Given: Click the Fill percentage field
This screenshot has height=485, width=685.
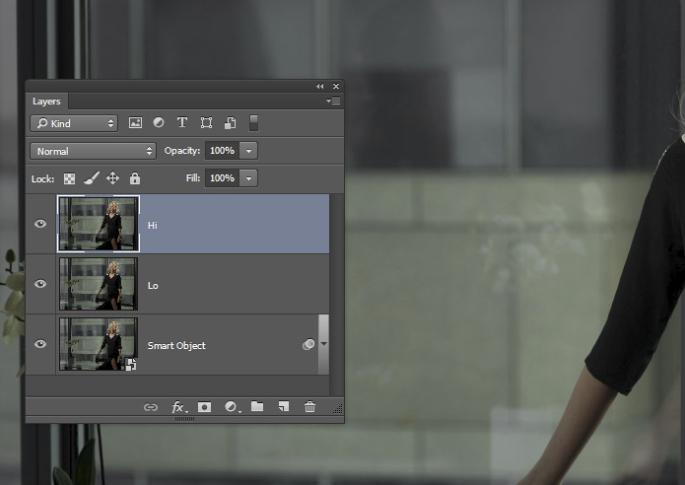Looking at the screenshot, I should [x=221, y=178].
